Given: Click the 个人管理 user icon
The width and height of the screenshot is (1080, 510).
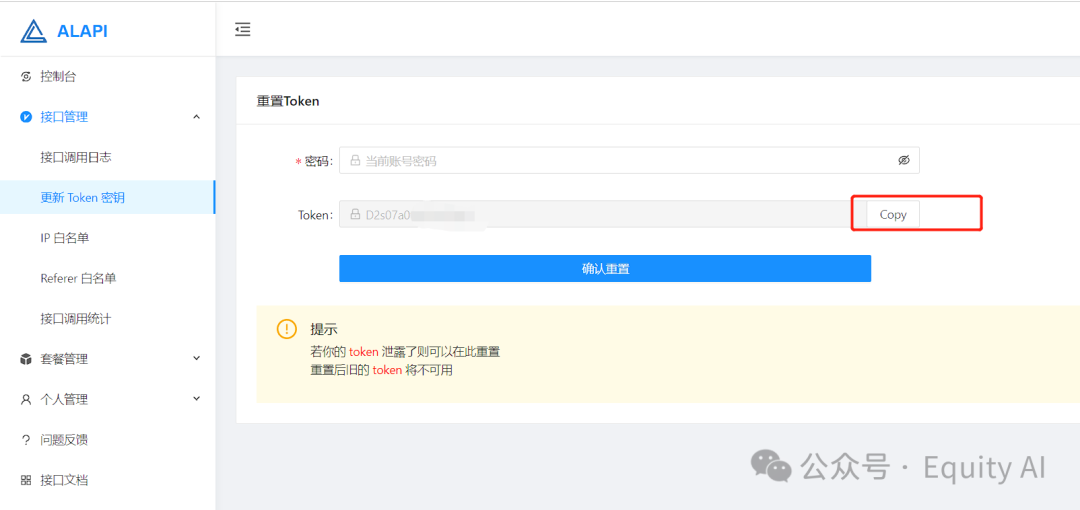Looking at the screenshot, I should point(26,400).
